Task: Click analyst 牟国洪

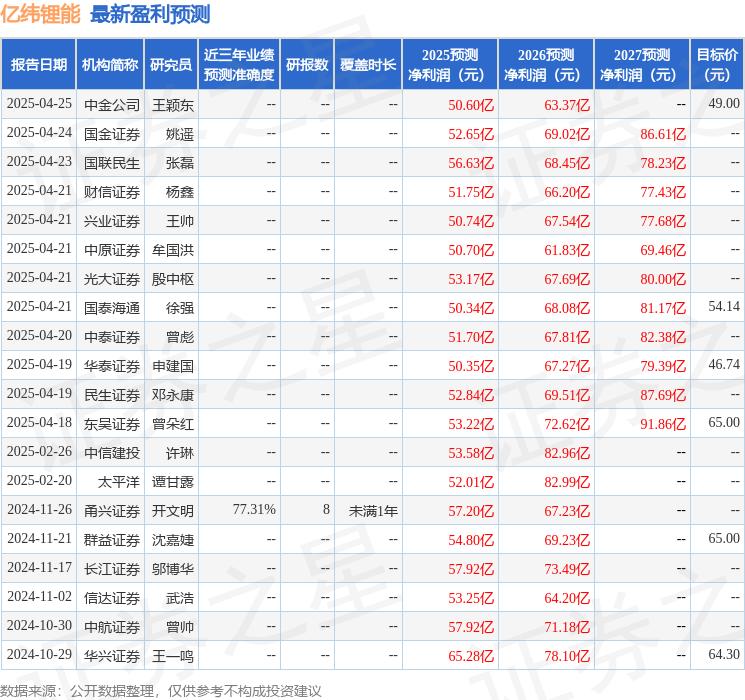Action: pos(173,250)
